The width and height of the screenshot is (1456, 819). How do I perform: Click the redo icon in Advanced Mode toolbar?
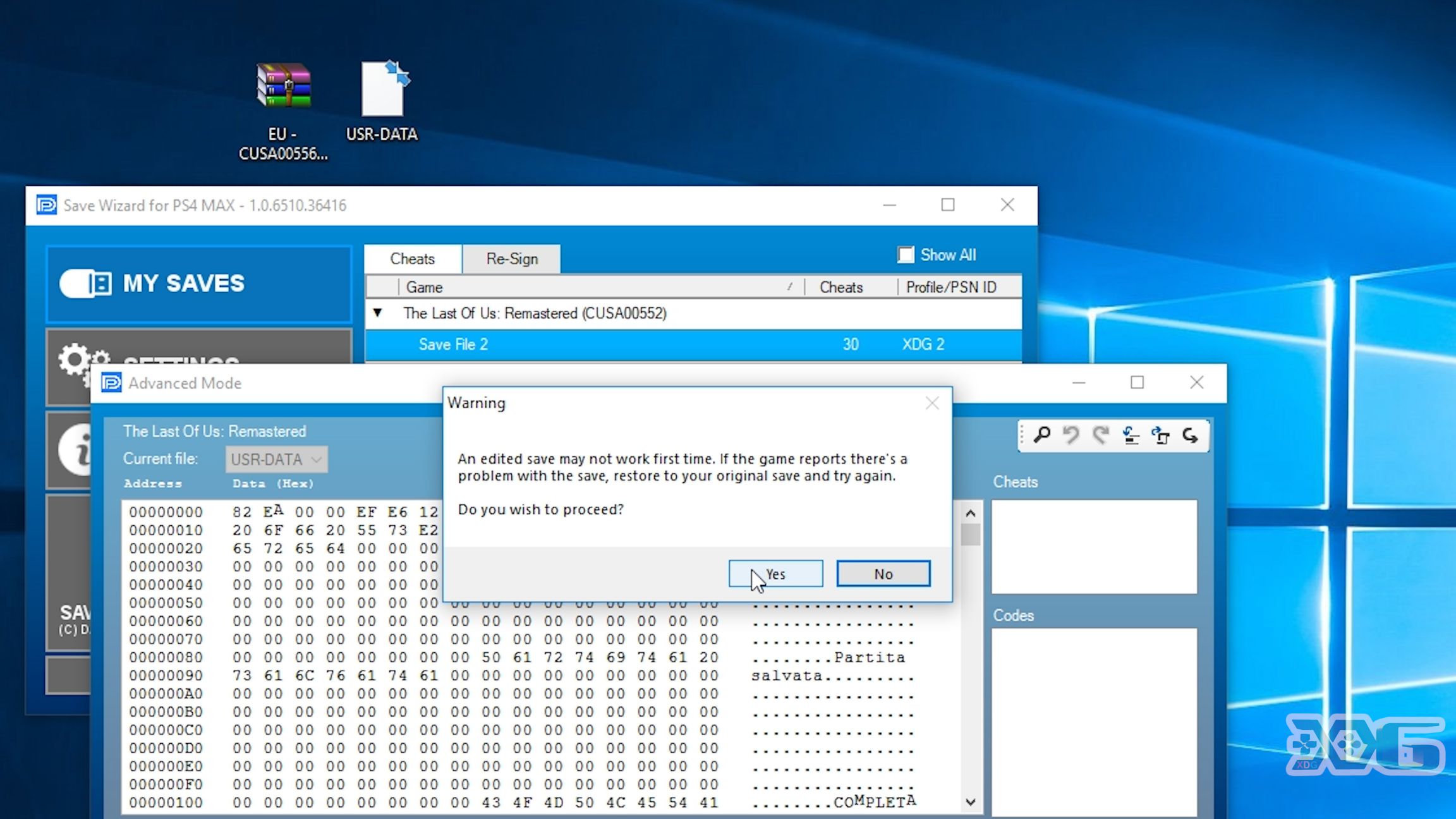tap(1099, 434)
